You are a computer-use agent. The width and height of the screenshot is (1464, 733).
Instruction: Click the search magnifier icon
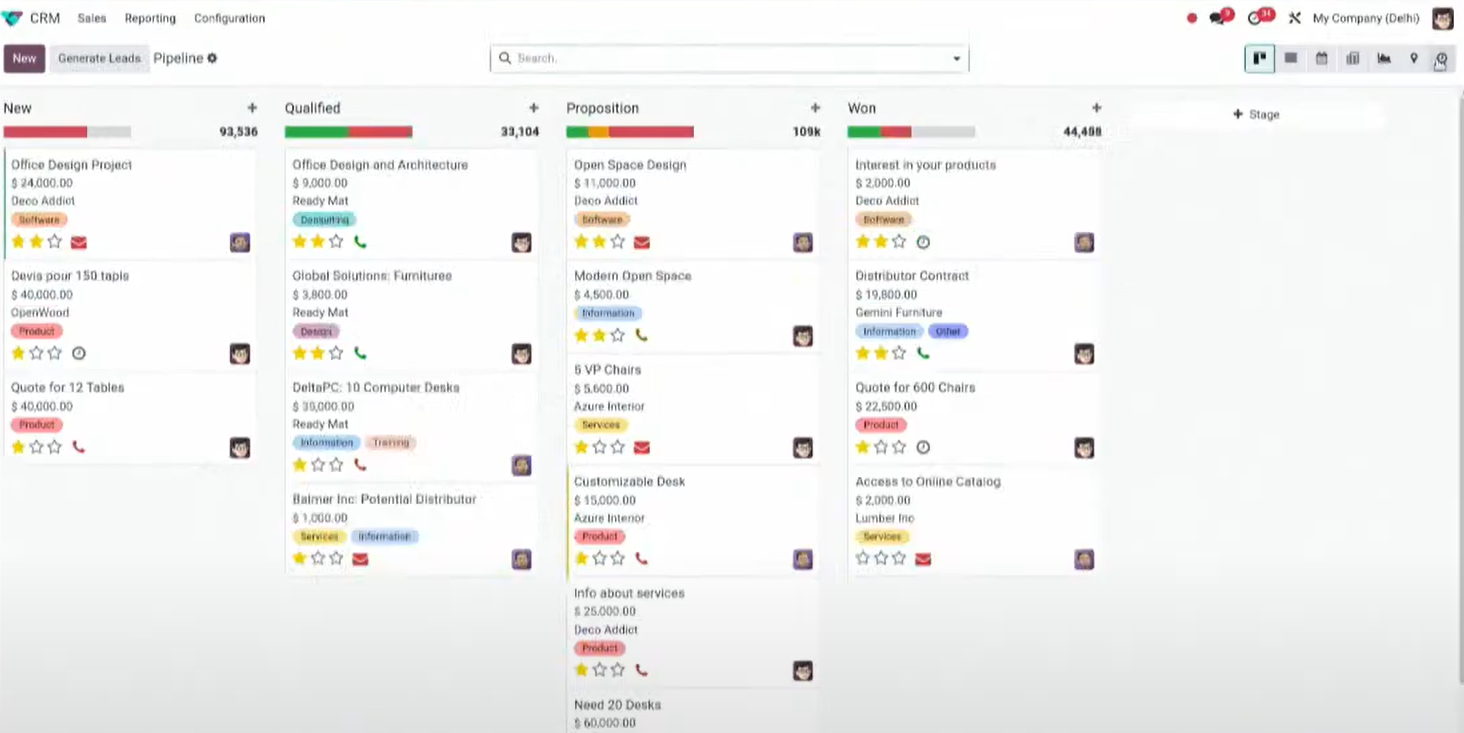505,58
